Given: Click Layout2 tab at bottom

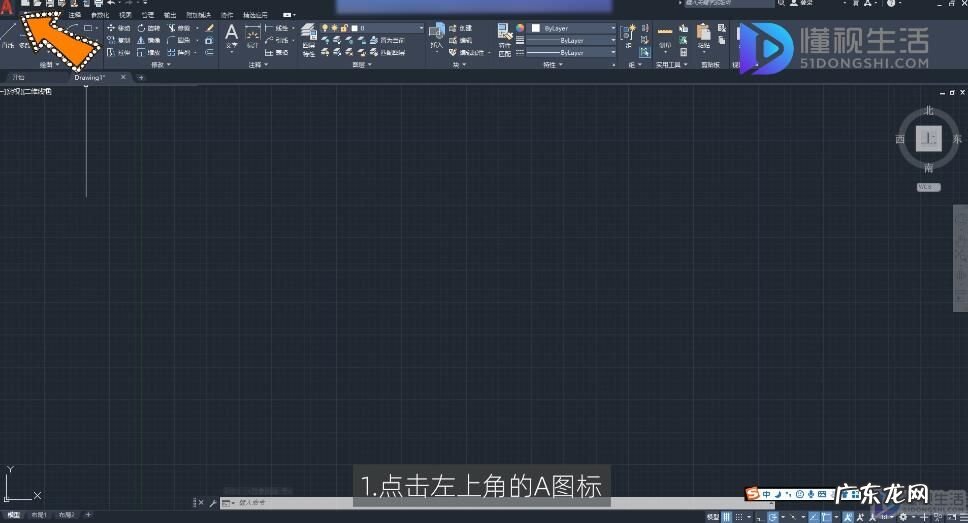Looking at the screenshot, I should coord(66,515).
